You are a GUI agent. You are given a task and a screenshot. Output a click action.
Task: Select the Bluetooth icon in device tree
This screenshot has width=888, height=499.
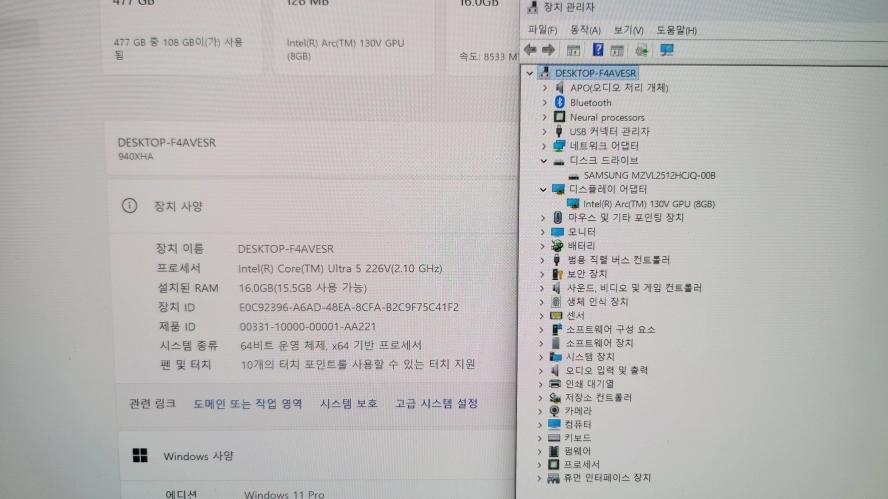click(560, 102)
